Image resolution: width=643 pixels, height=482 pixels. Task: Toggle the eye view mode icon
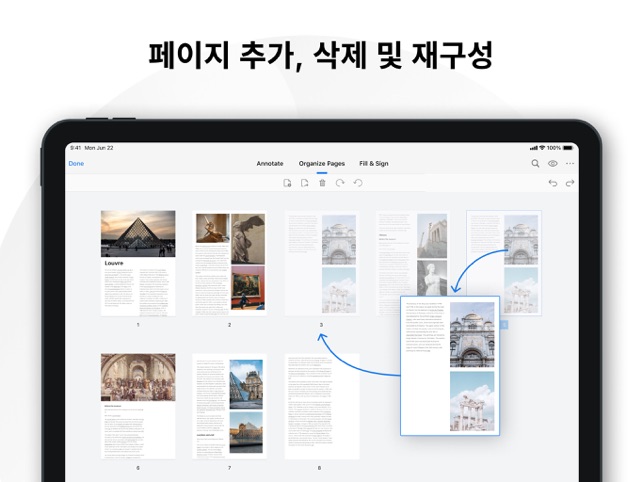(x=552, y=163)
